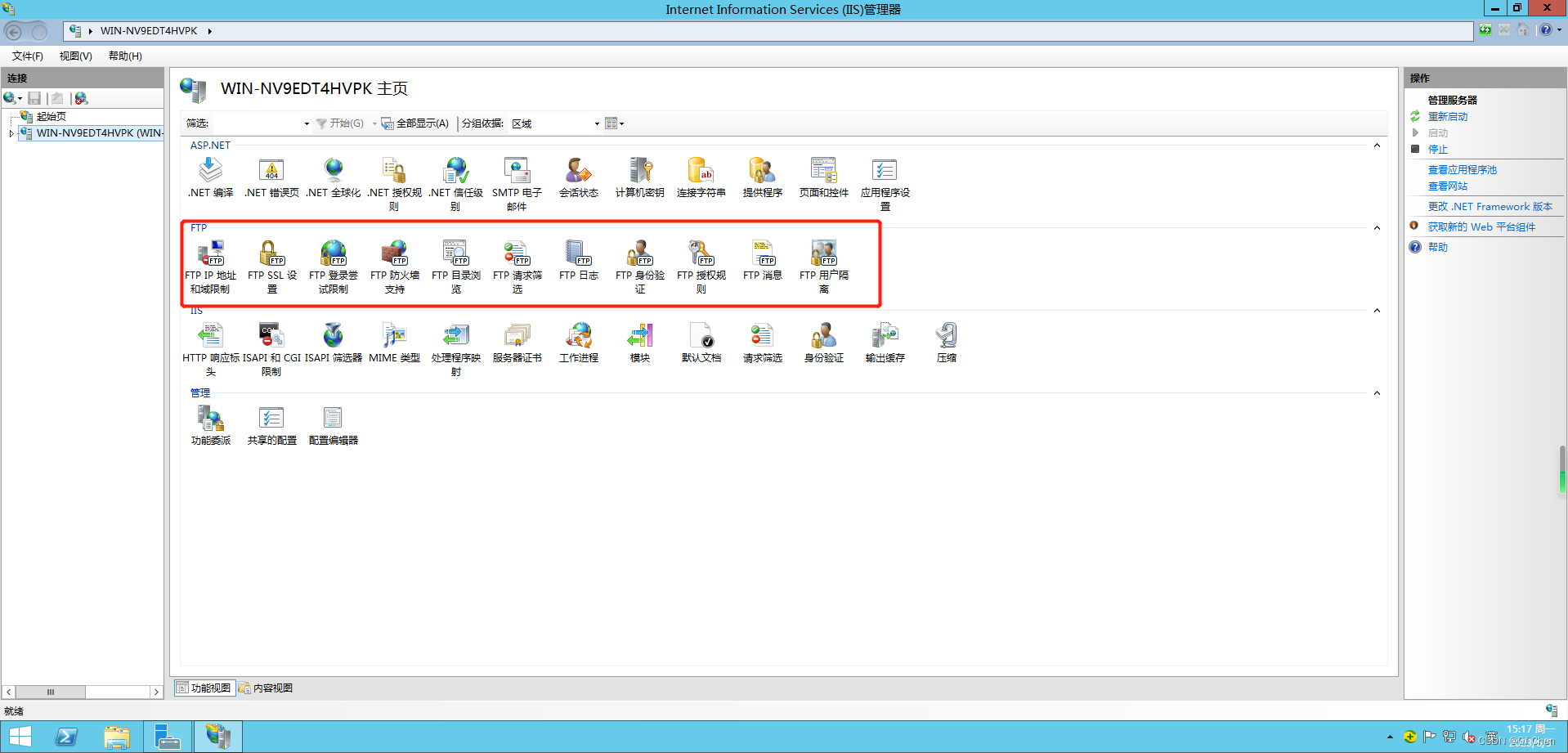Image resolution: width=1568 pixels, height=753 pixels.
Task: Open FTP SSL 设置
Action: pos(272,267)
